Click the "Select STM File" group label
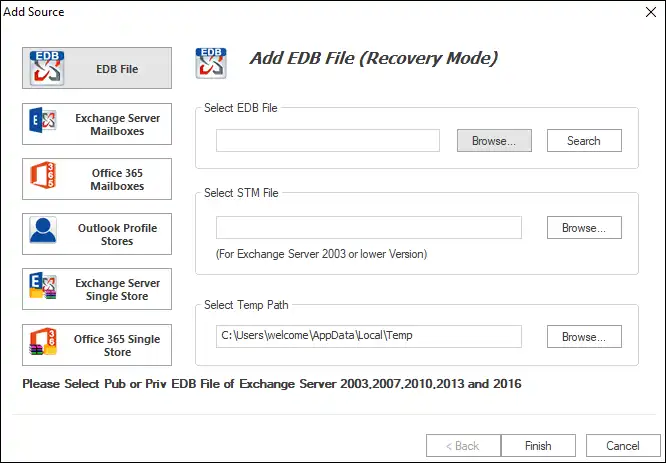Screen dimensions: 666x463 241,193
